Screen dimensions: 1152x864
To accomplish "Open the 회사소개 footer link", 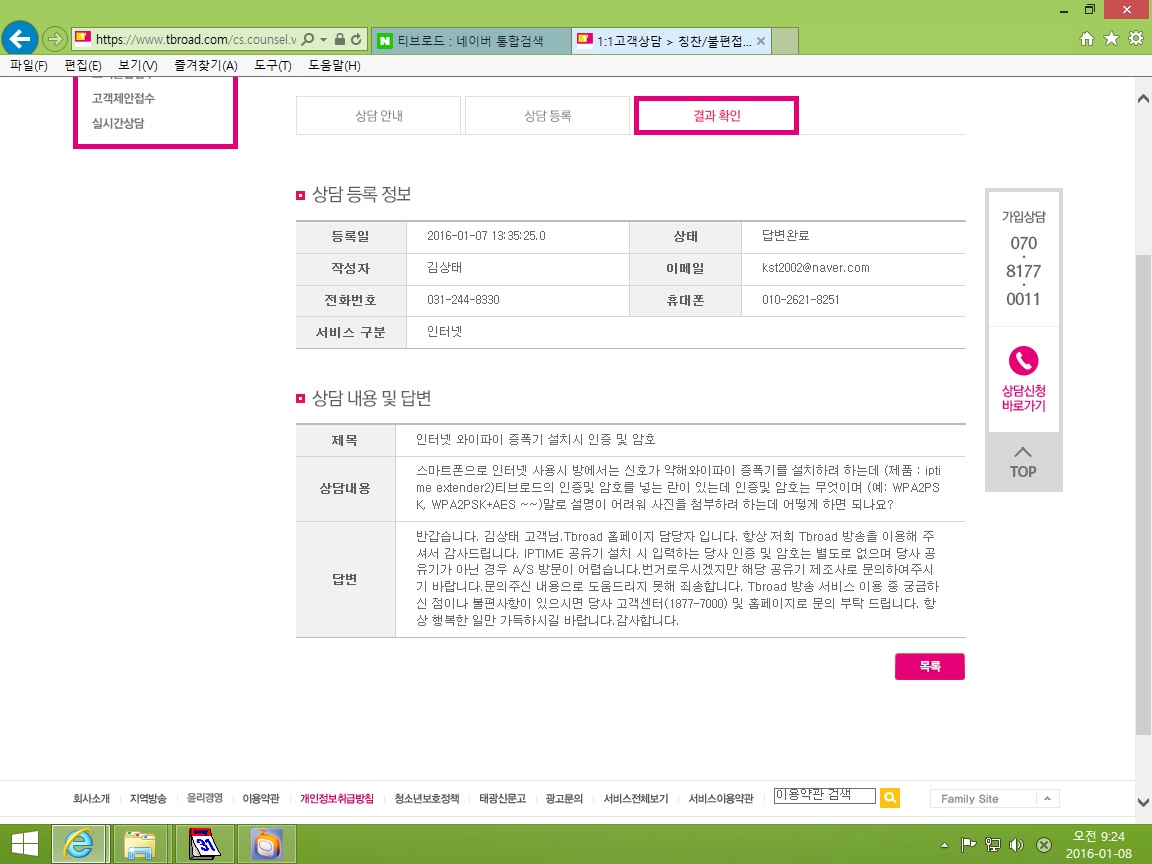I will click(x=91, y=799).
